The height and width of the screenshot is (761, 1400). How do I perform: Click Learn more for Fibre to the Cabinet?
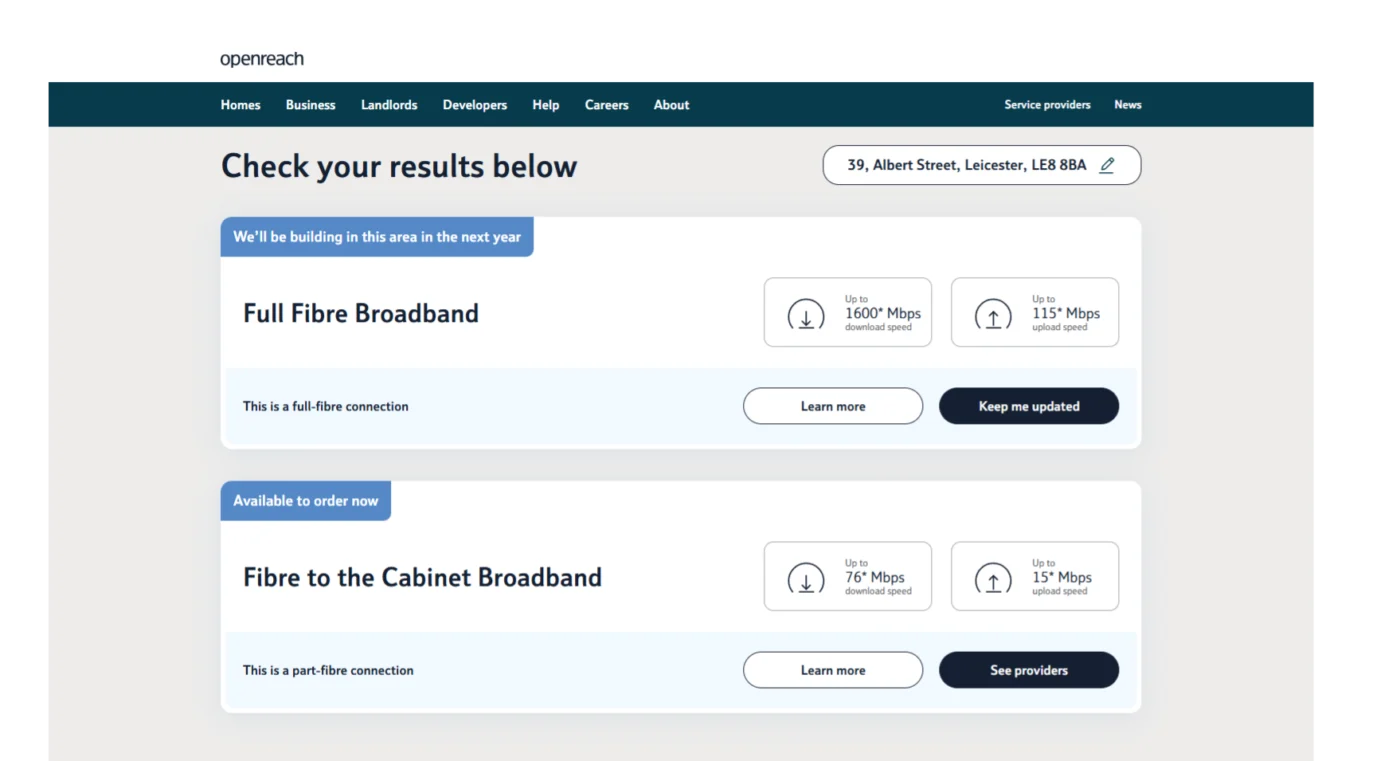click(x=833, y=670)
